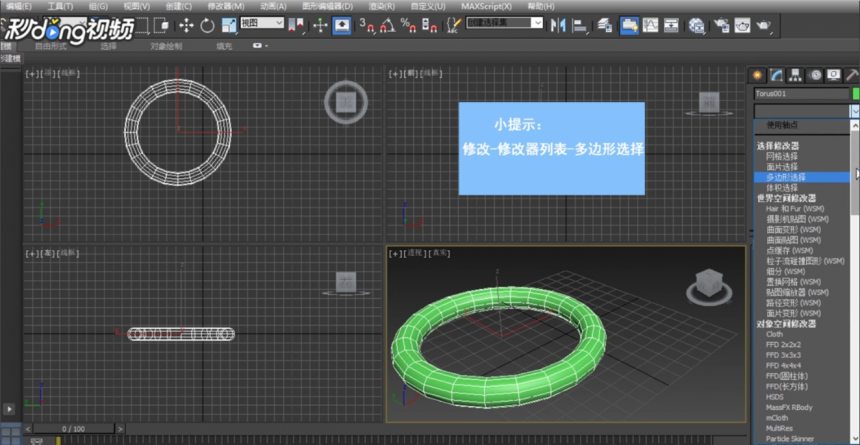
Task: Toggle Percent Snap
Action: click(408, 25)
